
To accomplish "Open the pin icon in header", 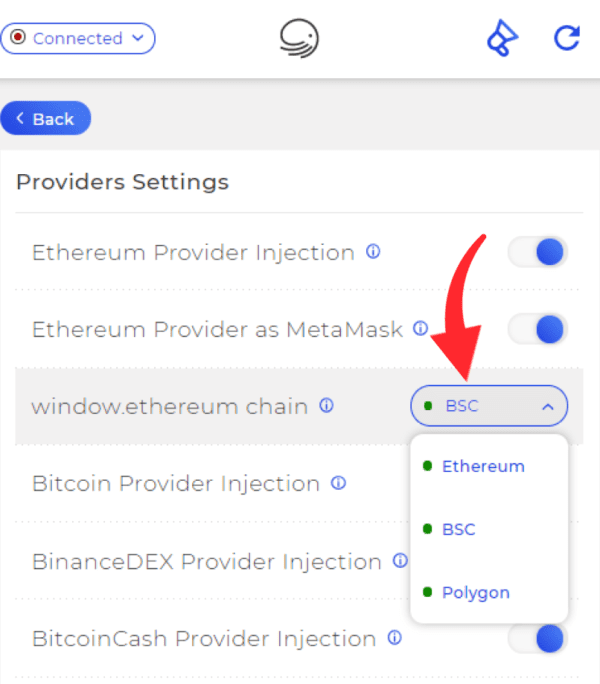I will click(502, 38).
